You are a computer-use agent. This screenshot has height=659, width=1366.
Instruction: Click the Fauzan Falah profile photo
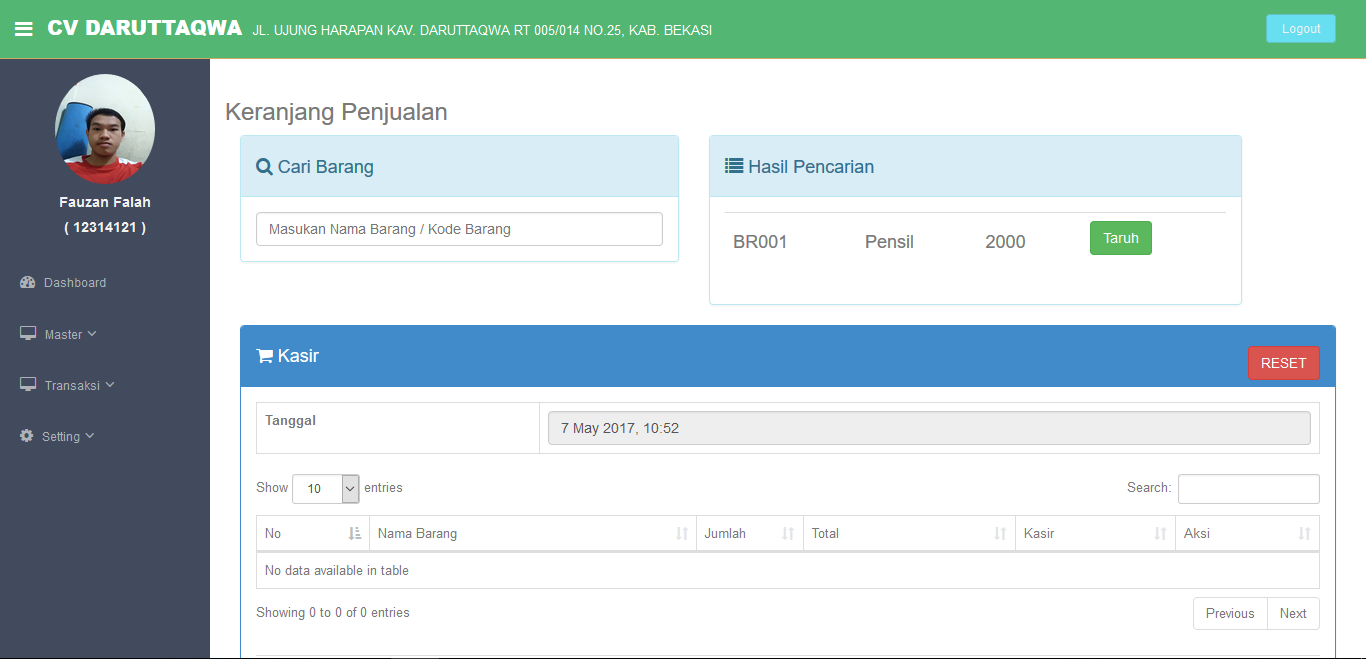(105, 129)
